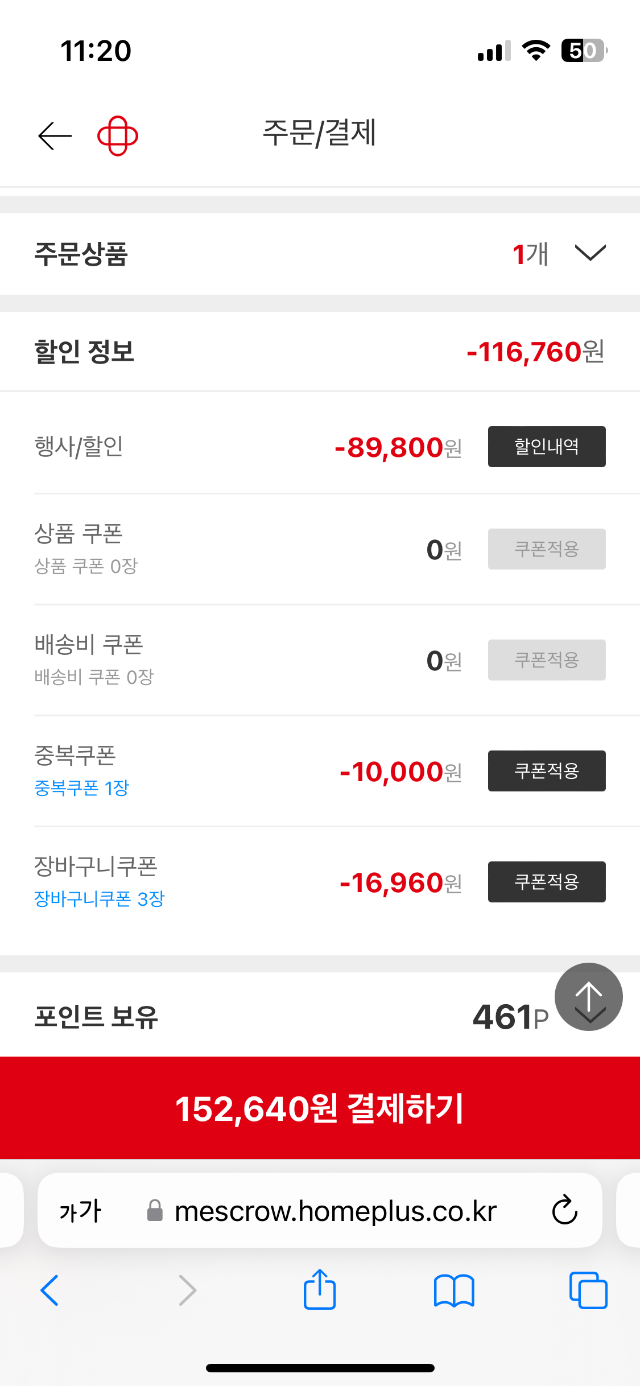Apply coupon for 중복쿠폰 row
This screenshot has height=1386, width=640.
pos(546,771)
